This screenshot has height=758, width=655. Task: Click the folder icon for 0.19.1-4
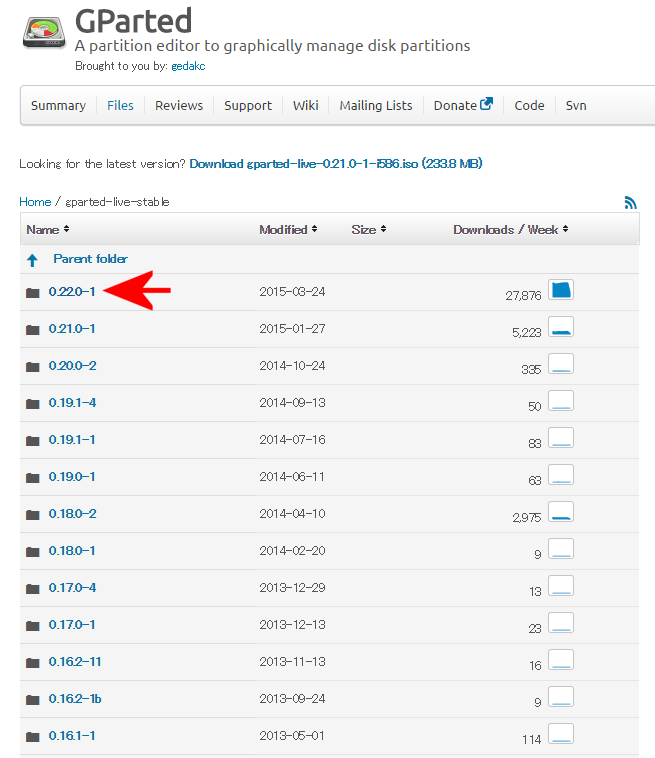[x=32, y=404]
